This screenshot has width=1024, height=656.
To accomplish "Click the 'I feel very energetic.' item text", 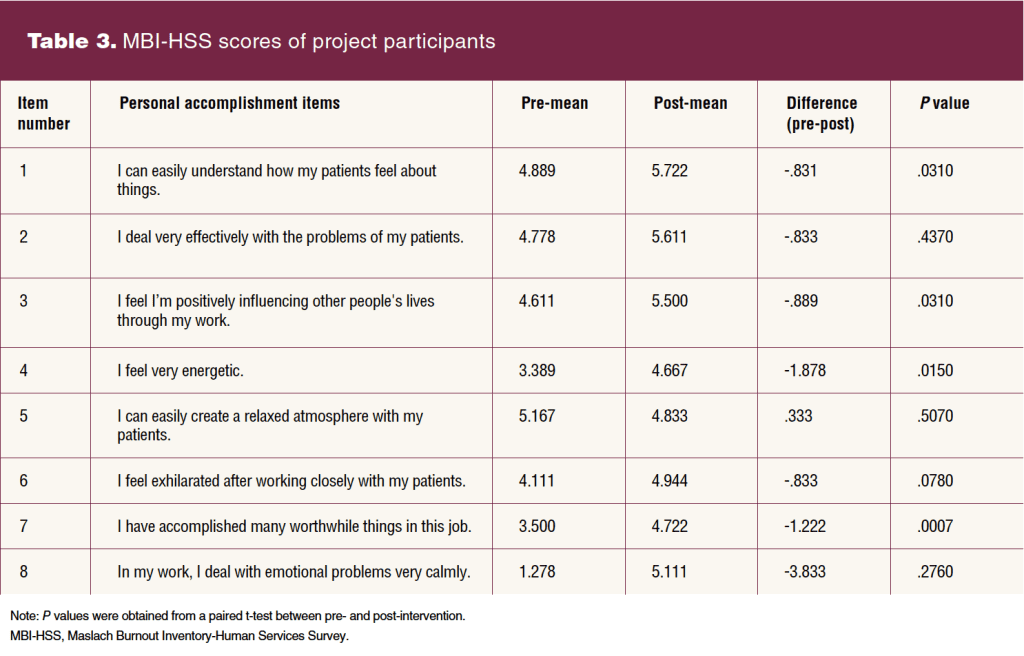I will [180, 371].
